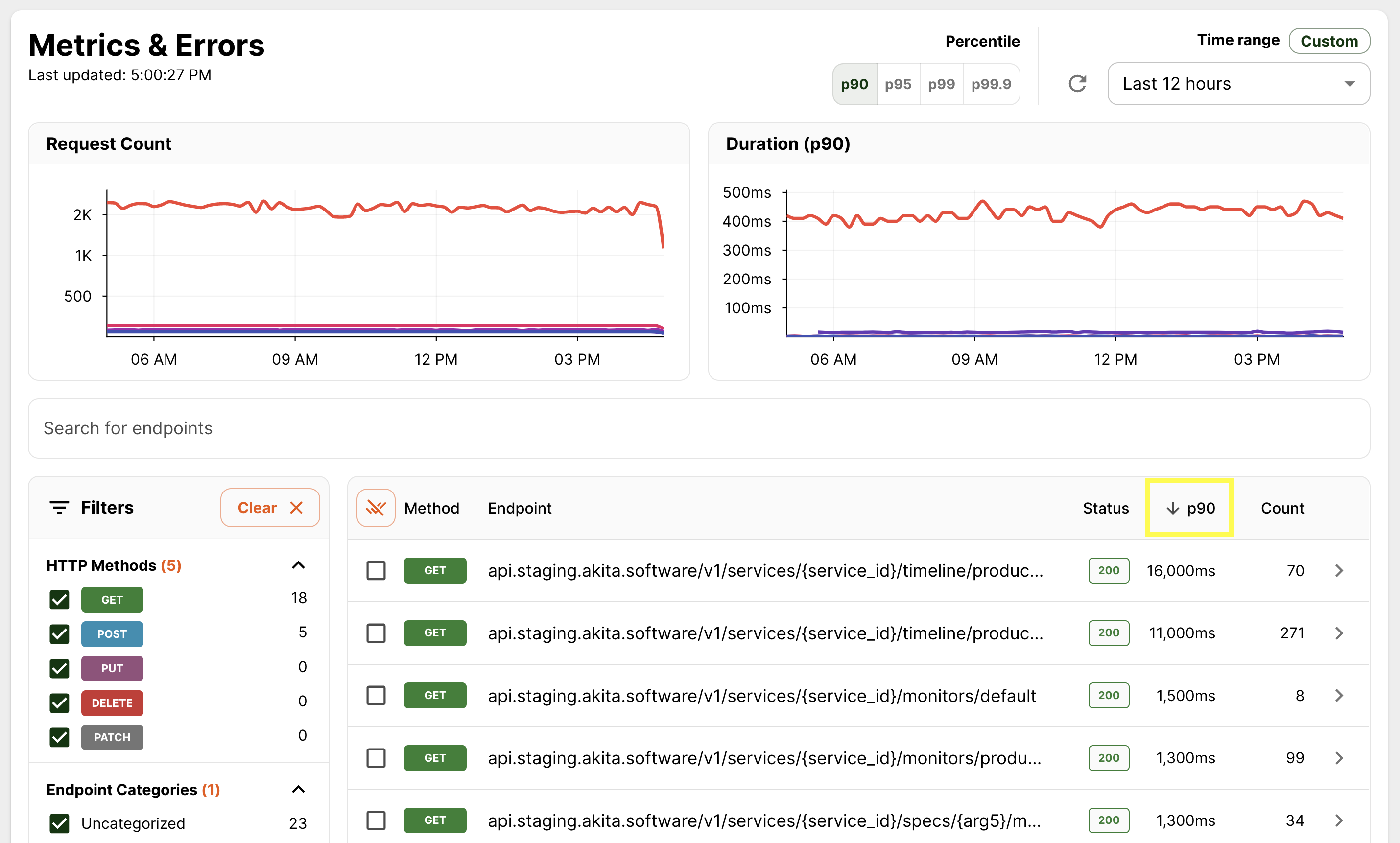Uncheck the Uncategorized category checkbox
Screen dimensions: 1400x843
(x=60, y=823)
